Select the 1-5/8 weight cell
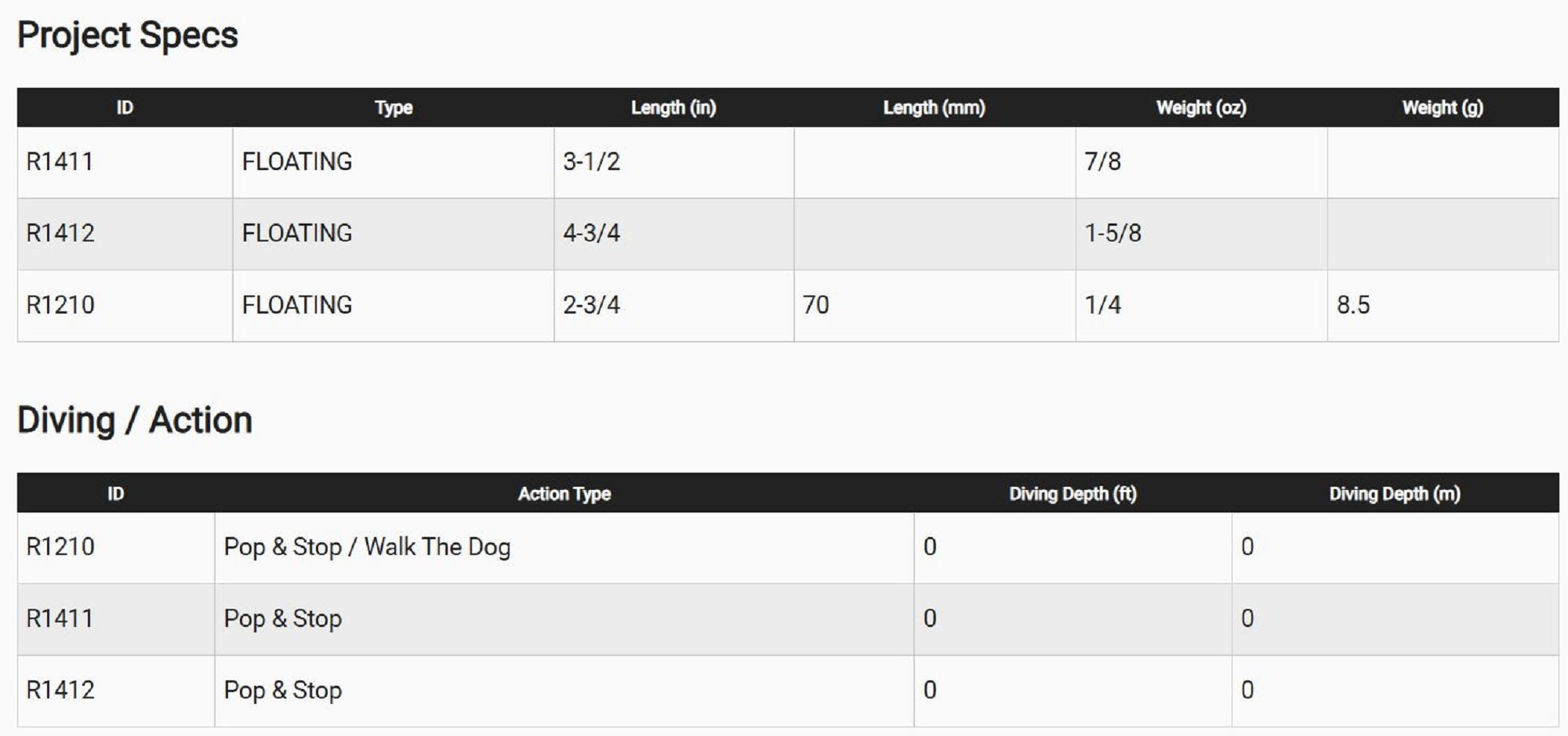Screen dimensions: 1568x736 (x=1112, y=234)
